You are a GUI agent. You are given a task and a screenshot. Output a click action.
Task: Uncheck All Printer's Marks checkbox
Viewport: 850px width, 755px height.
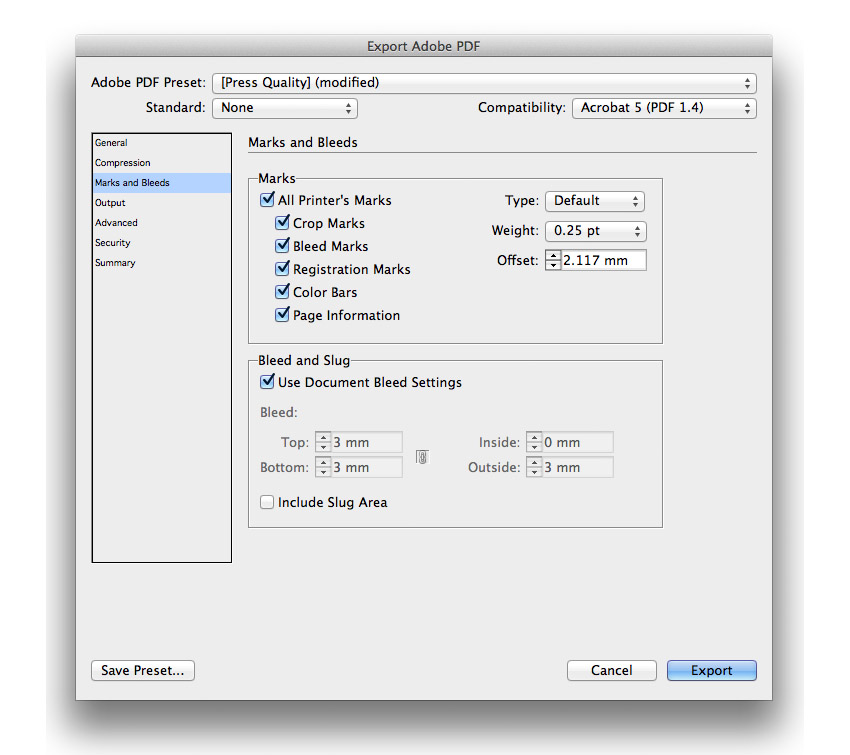267,199
